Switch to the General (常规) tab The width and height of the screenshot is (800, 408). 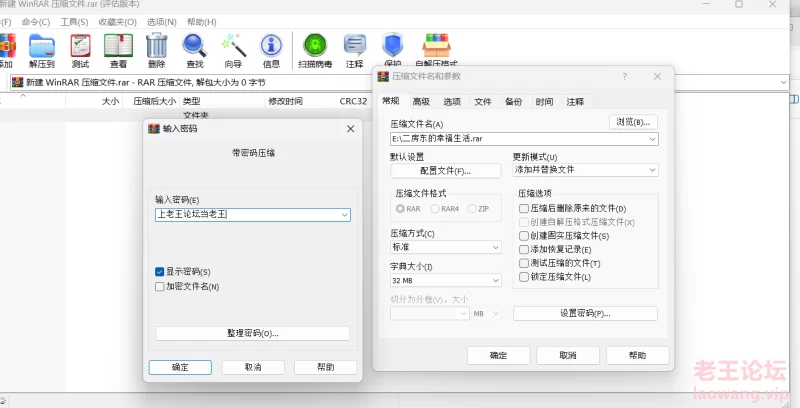pyautogui.click(x=390, y=101)
